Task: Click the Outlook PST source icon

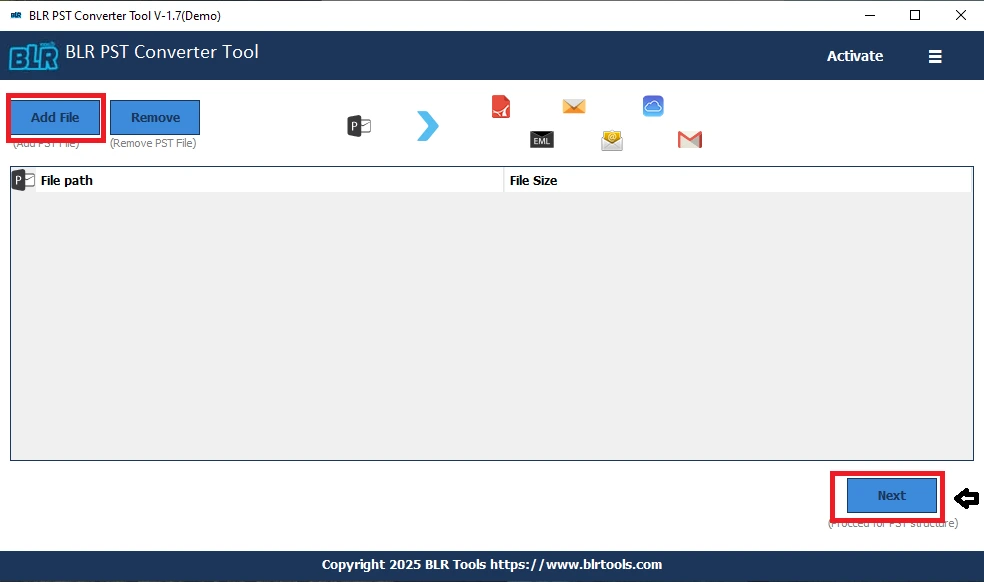Action: (x=359, y=126)
